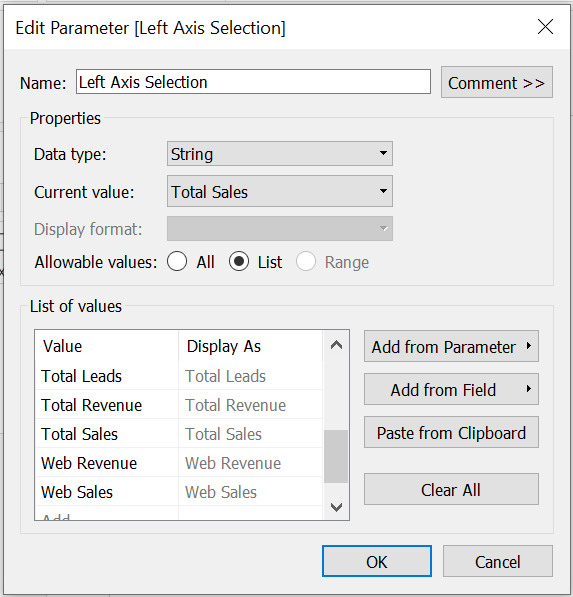Click the Web Revenue Display As cell
This screenshot has width=573, height=597.
tap(251, 463)
